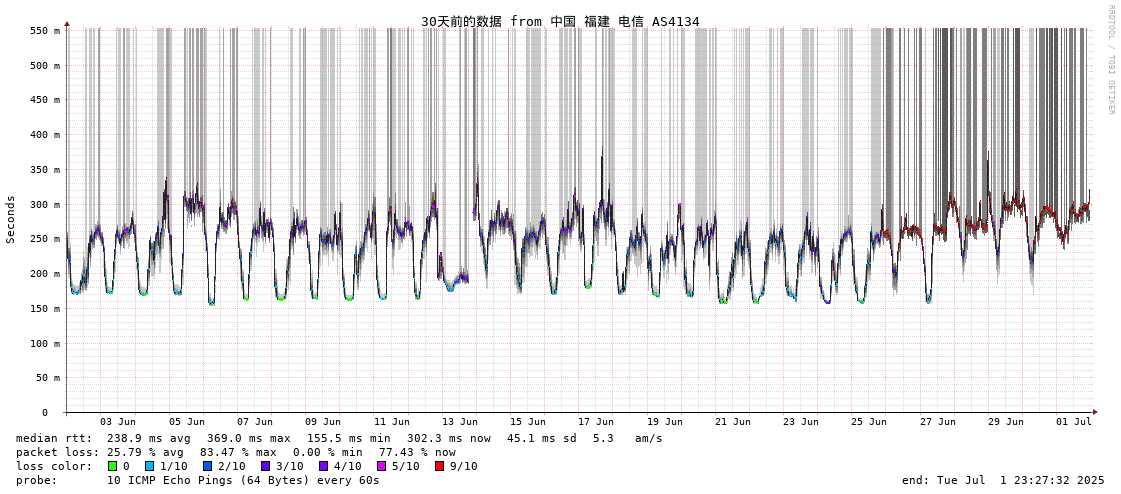1121x494 pixels.
Task: Click the '155.5 ms min' value
Action: [x=348, y=438]
